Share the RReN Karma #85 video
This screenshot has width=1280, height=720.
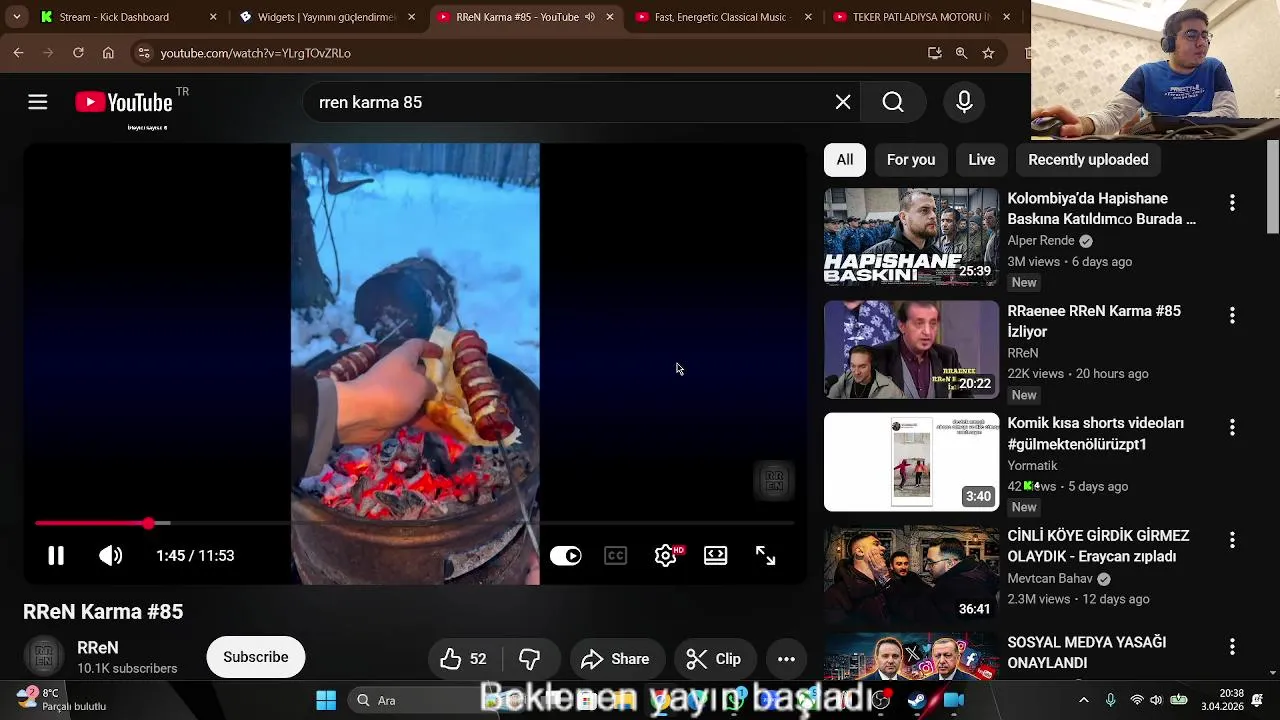616,659
